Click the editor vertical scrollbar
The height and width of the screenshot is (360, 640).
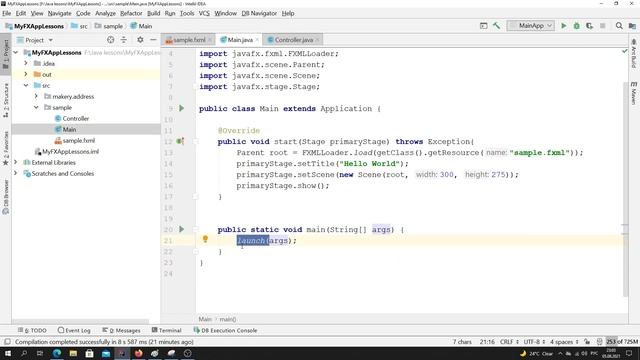(x=625, y=189)
